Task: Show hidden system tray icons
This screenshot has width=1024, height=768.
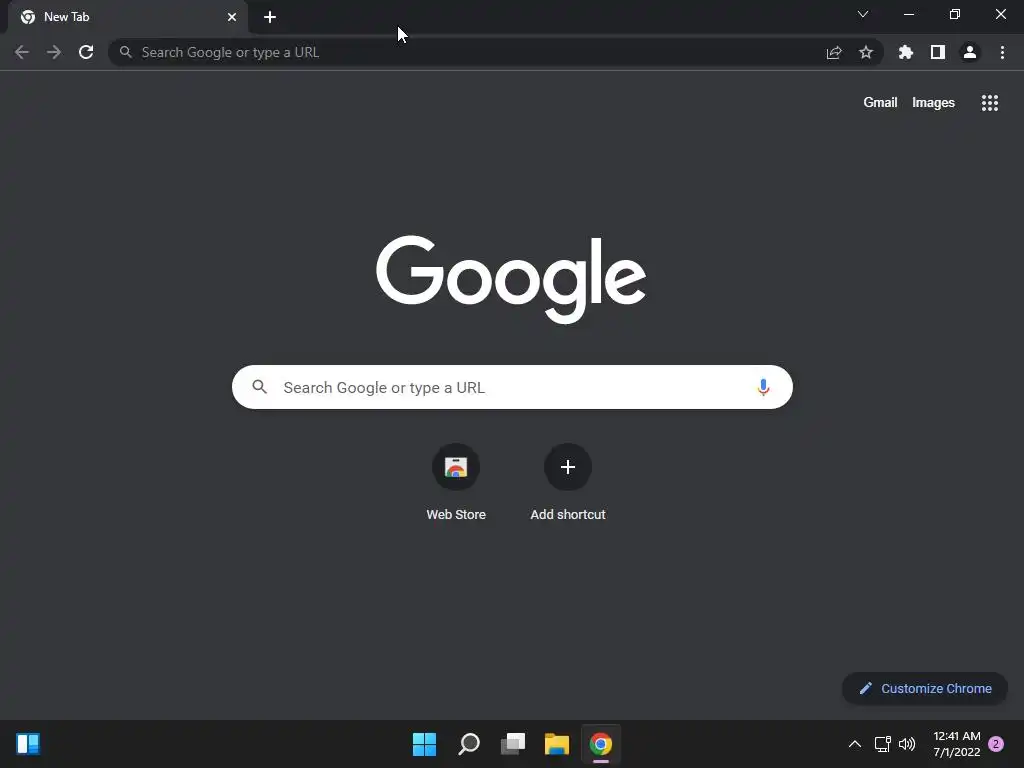Action: pyautogui.click(x=854, y=744)
